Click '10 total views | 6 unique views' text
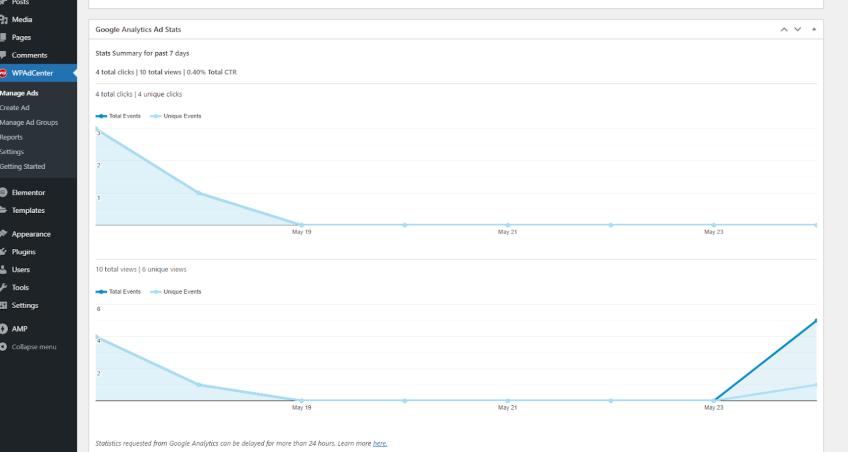Screen dimensions: 848x452 [141, 269]
